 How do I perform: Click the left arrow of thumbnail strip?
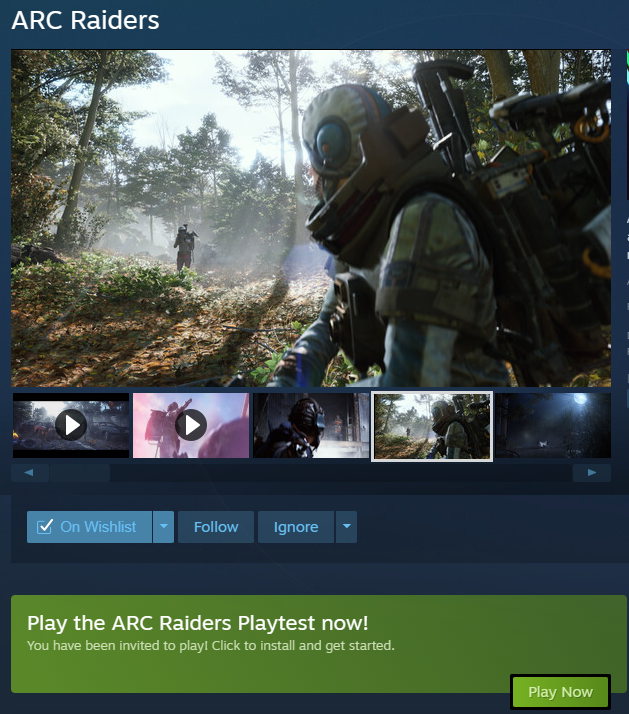(x=30, y=473)
